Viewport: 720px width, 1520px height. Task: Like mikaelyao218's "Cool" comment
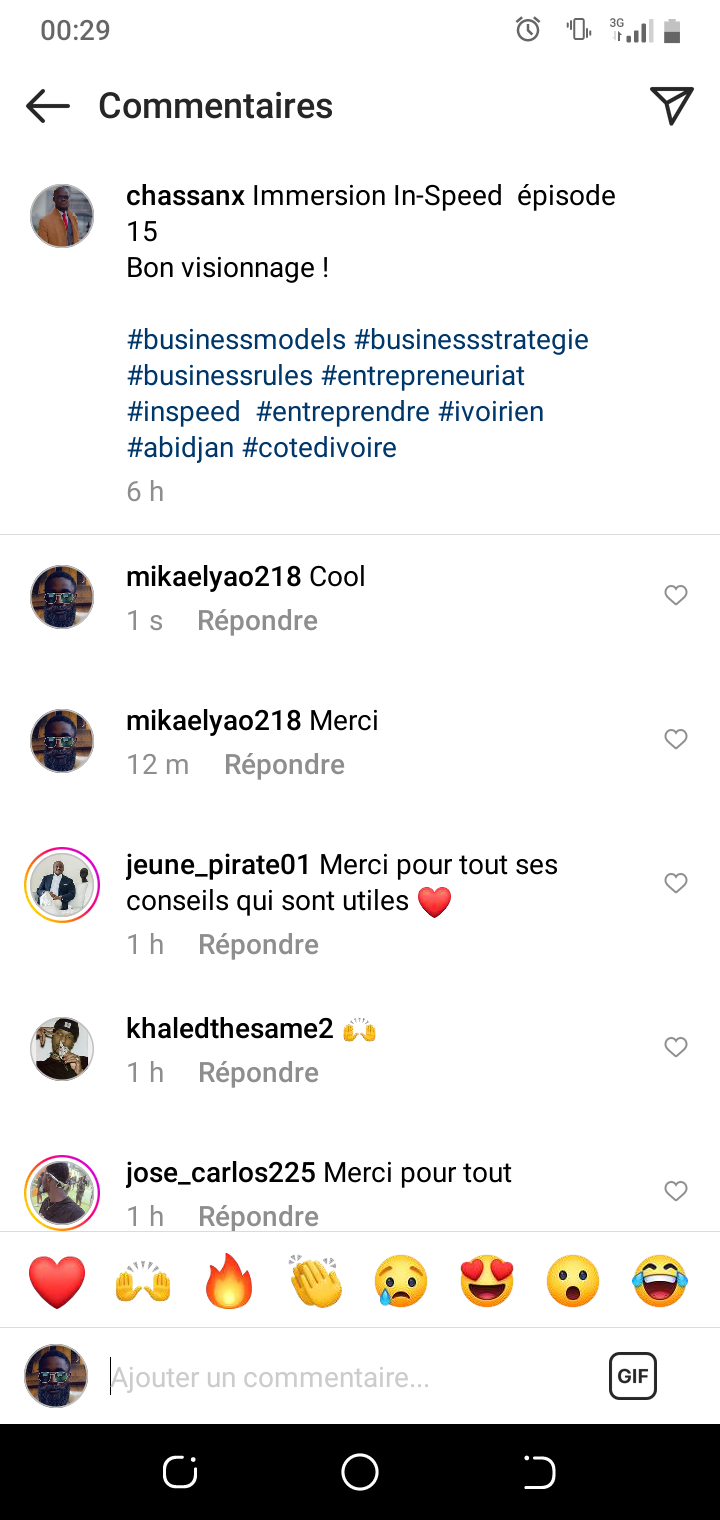(676, 596)
